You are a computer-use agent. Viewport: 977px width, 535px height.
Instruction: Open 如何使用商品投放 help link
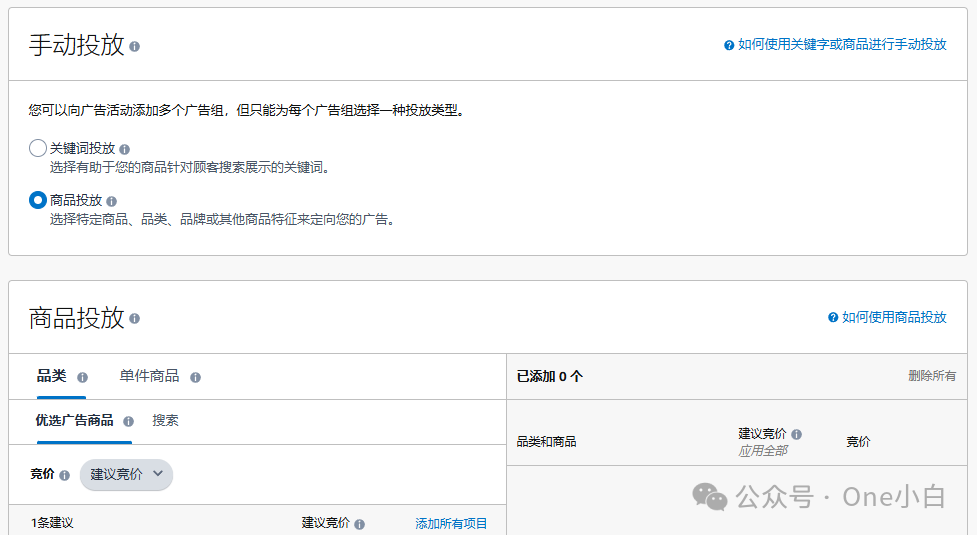tap(893, 317)
